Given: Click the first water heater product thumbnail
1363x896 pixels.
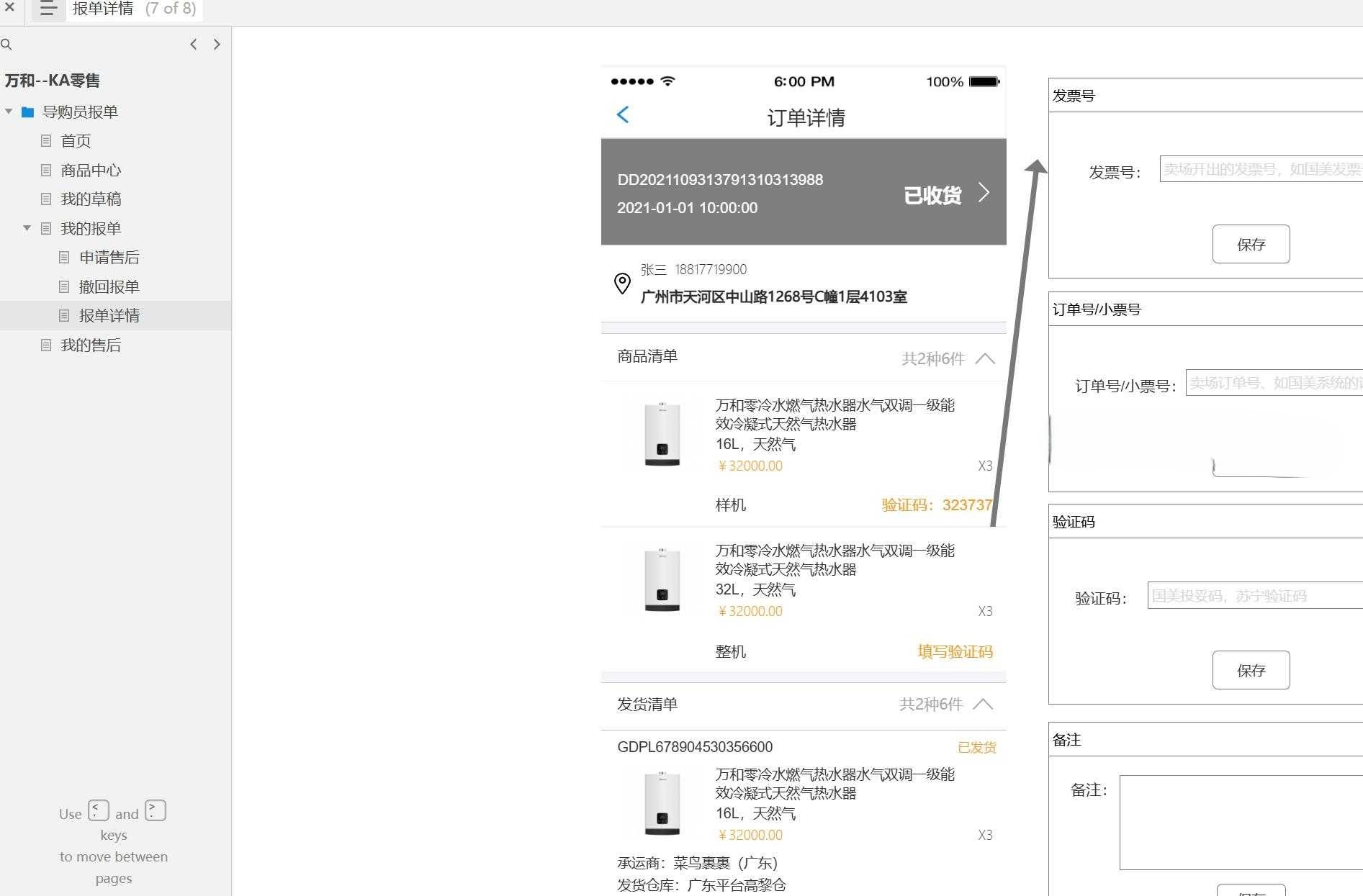Looking at the screenshot, I should (x=662, y=435).
